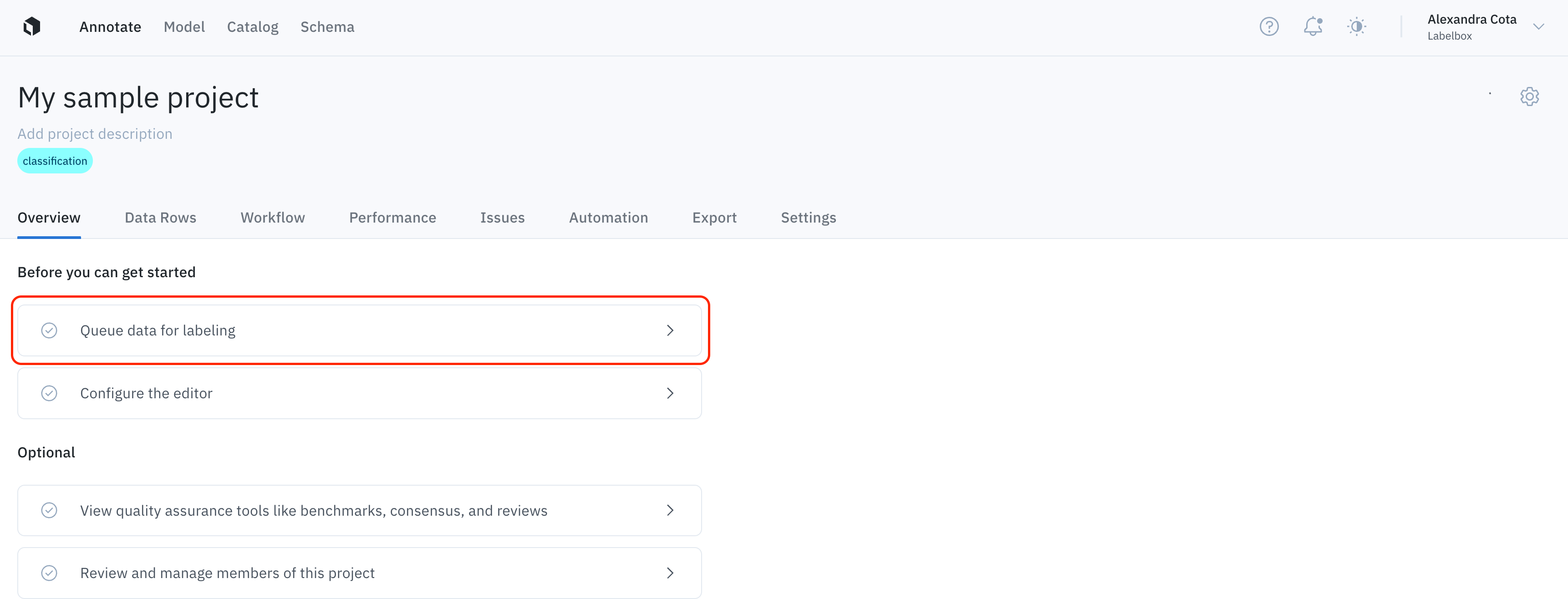Click checkmark beside Review and manage members
Image resolution: width=1568 pixels, height=599 pixels.
(49, 572)
